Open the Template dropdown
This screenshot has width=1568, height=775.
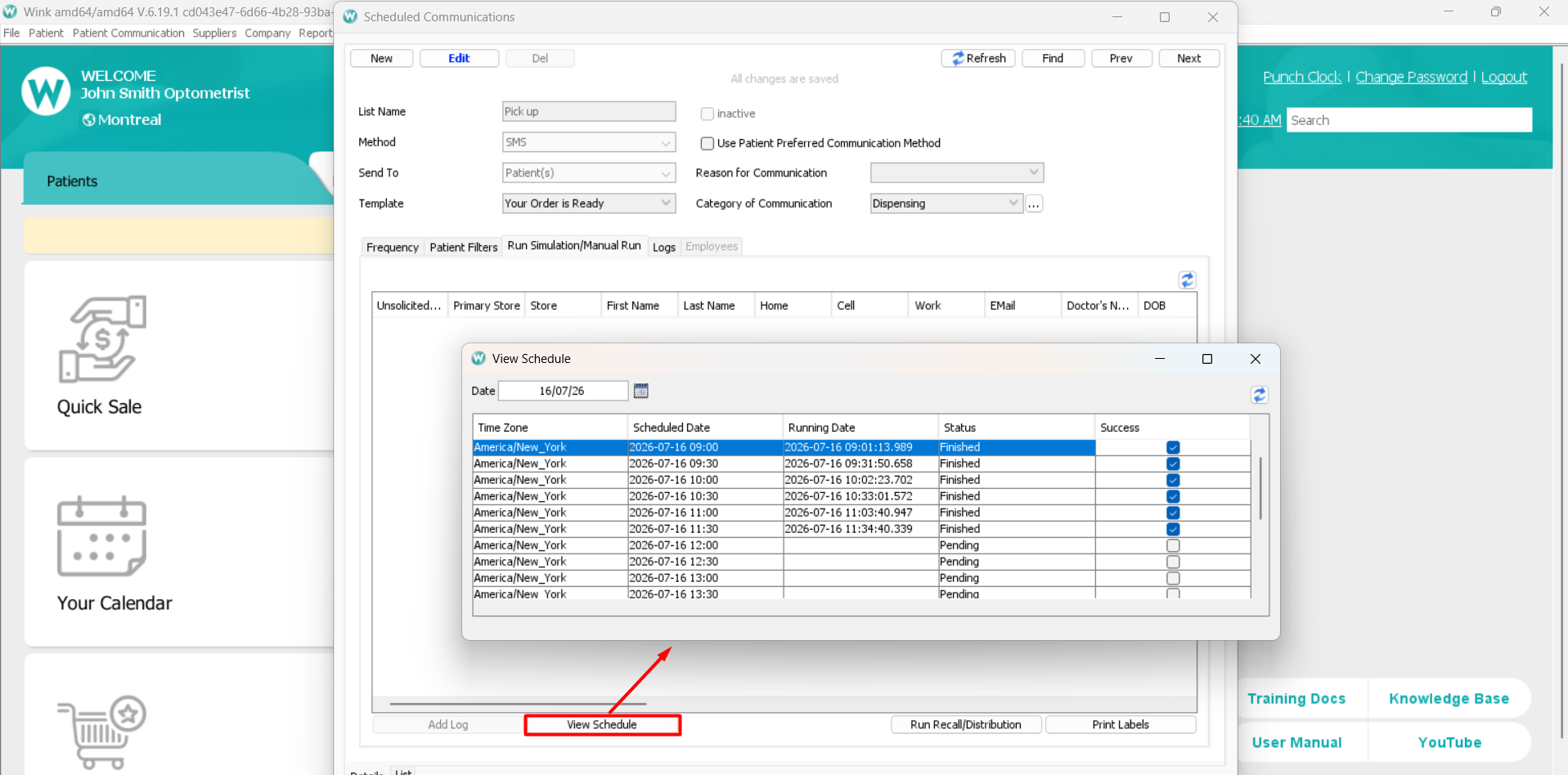click(589, 204)
